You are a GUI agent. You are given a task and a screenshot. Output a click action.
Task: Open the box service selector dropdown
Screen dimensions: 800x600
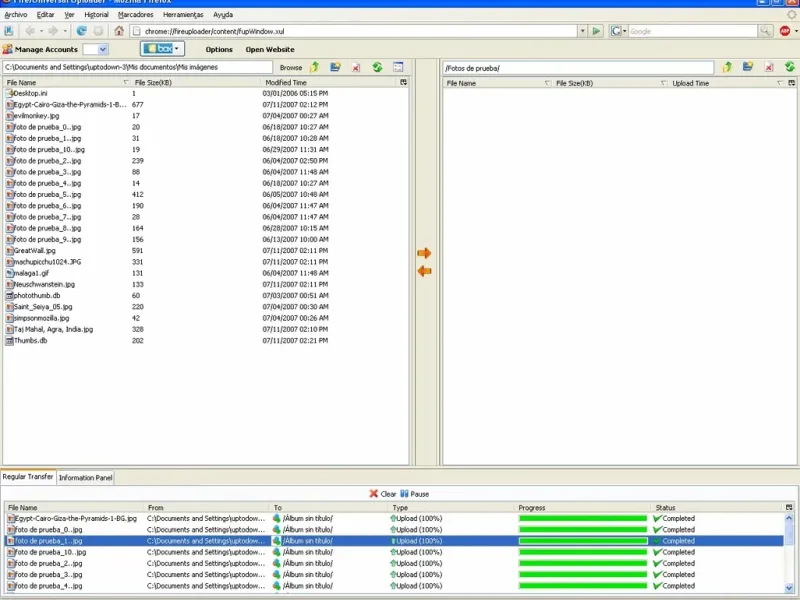click(162, 49)
